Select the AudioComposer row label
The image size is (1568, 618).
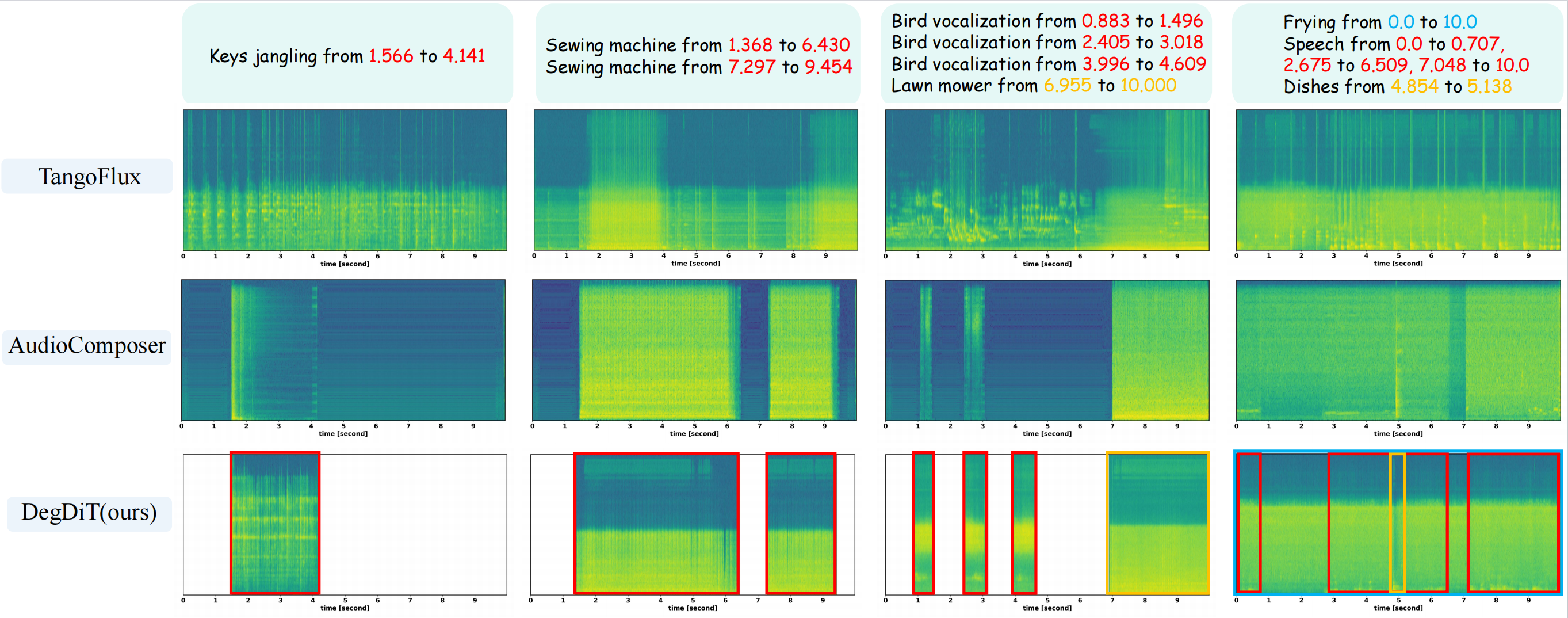[87, 346]
